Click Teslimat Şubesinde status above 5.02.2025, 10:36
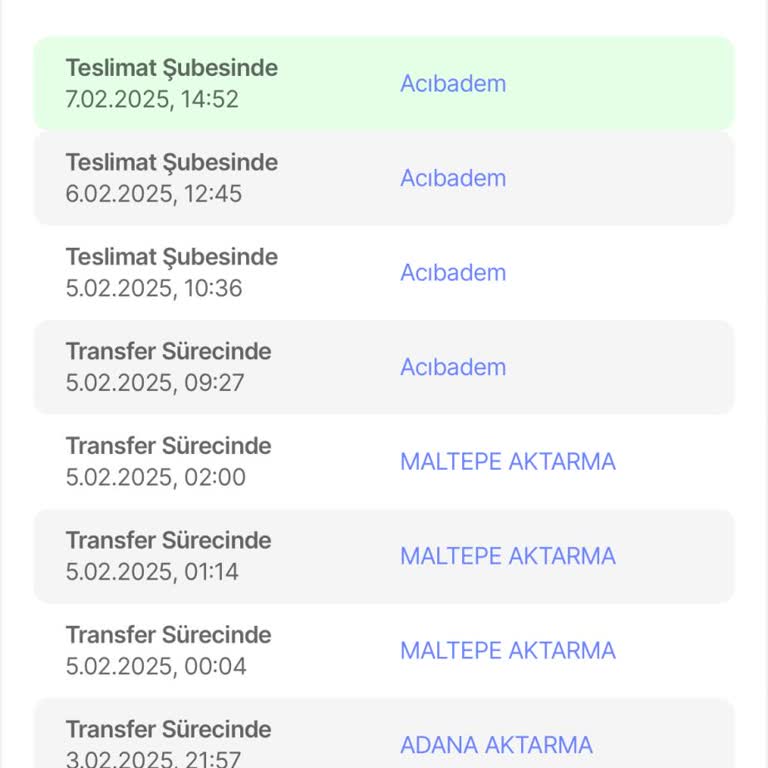This screenshot has height=768, width=768. [x=171, y=257]
